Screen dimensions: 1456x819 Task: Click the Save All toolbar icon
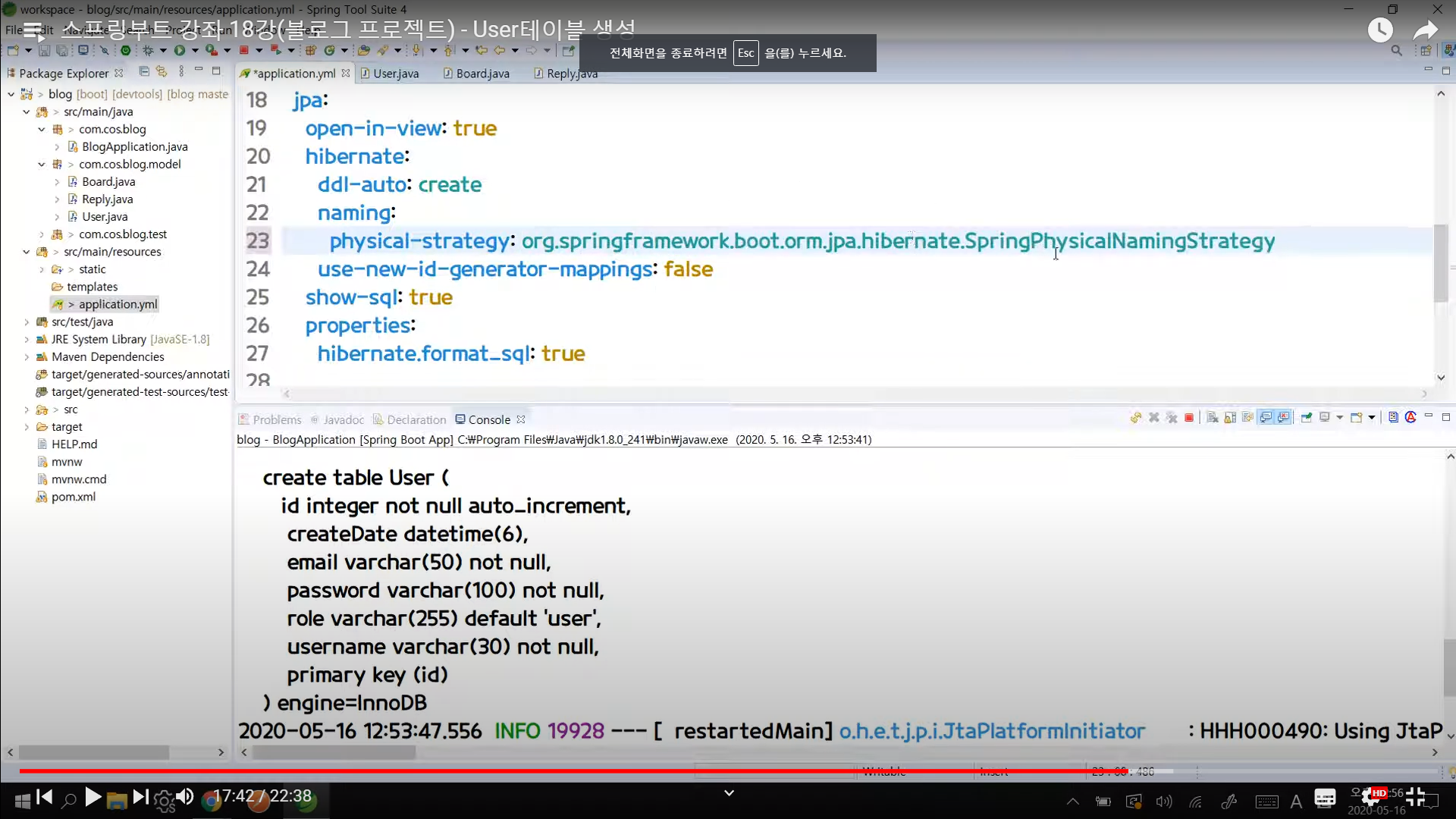[x=62, y=51]
